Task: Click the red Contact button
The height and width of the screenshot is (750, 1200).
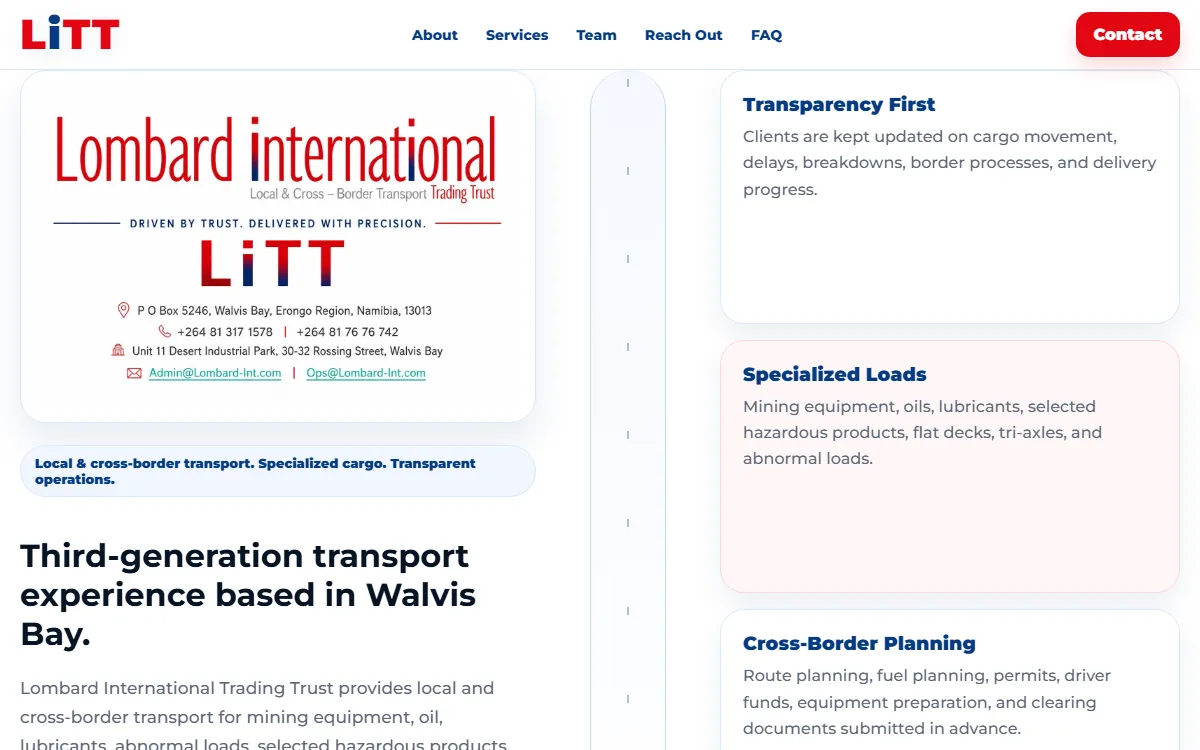Action: 1128,34
